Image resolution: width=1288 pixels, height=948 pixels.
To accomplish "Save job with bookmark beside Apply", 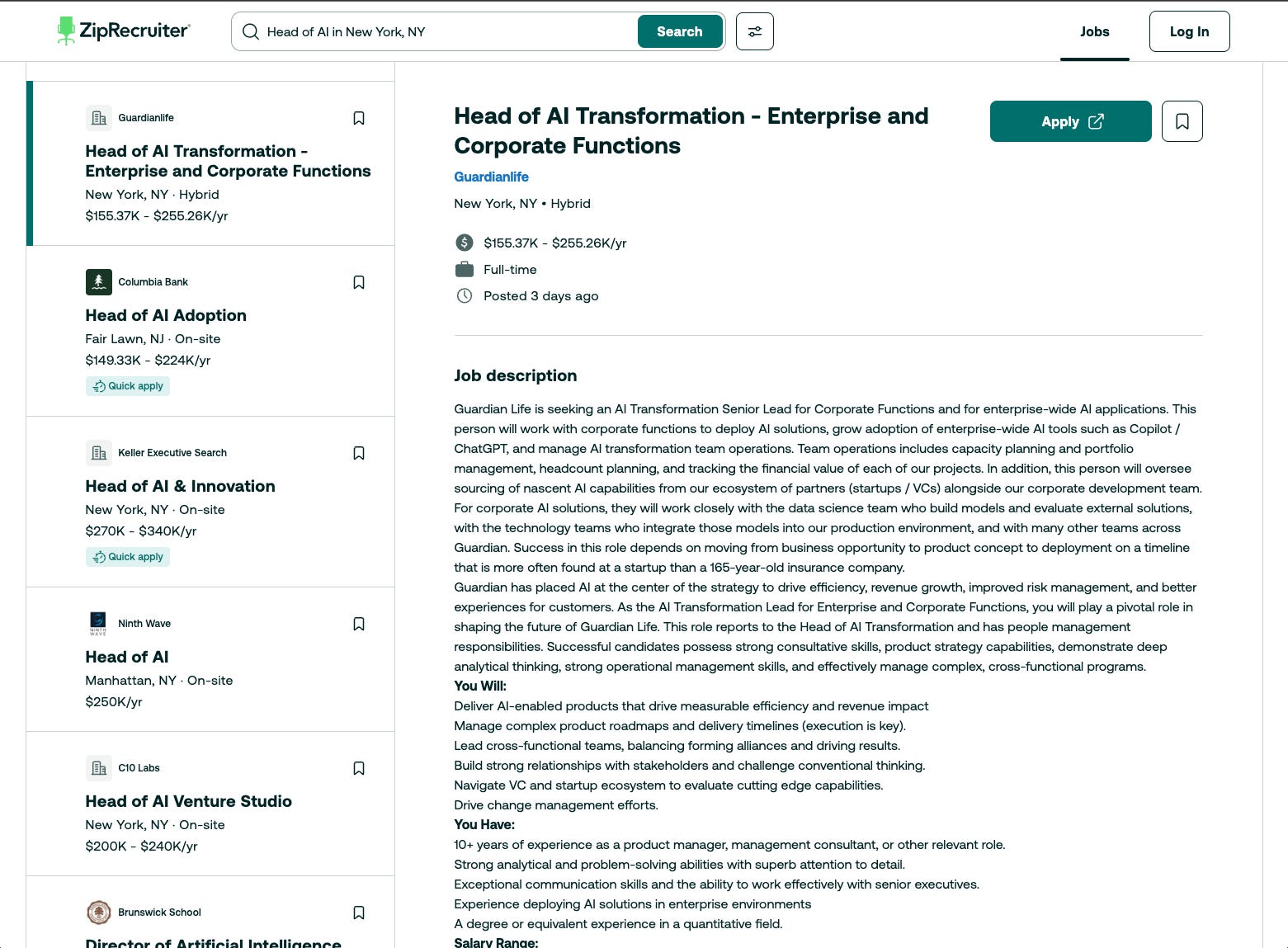I will tap(1182, 121).
